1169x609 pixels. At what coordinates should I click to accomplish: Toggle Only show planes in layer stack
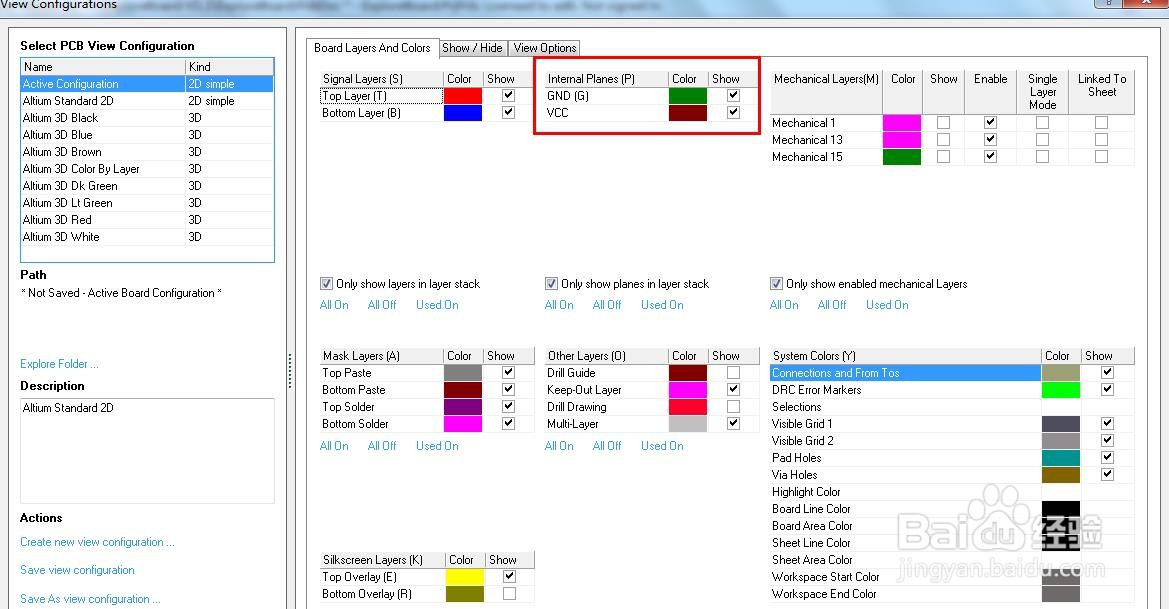(551, 284)
